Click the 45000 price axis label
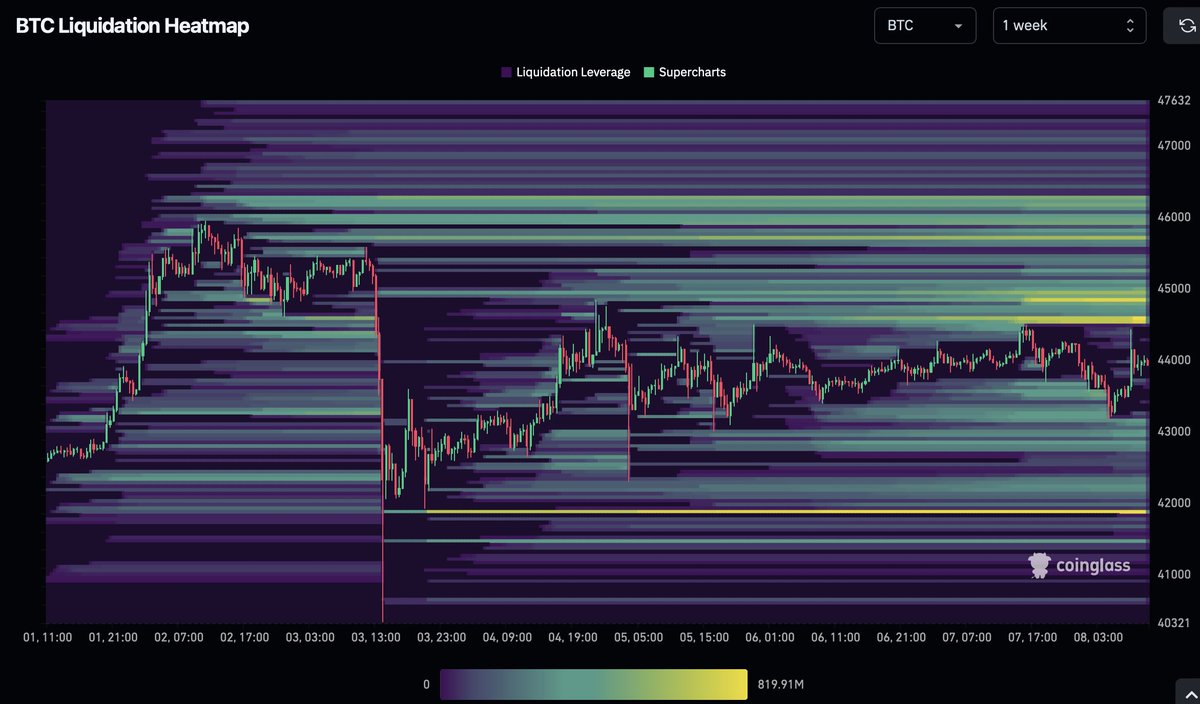This screenshot has width=1200, height=704. (1174, 288)
